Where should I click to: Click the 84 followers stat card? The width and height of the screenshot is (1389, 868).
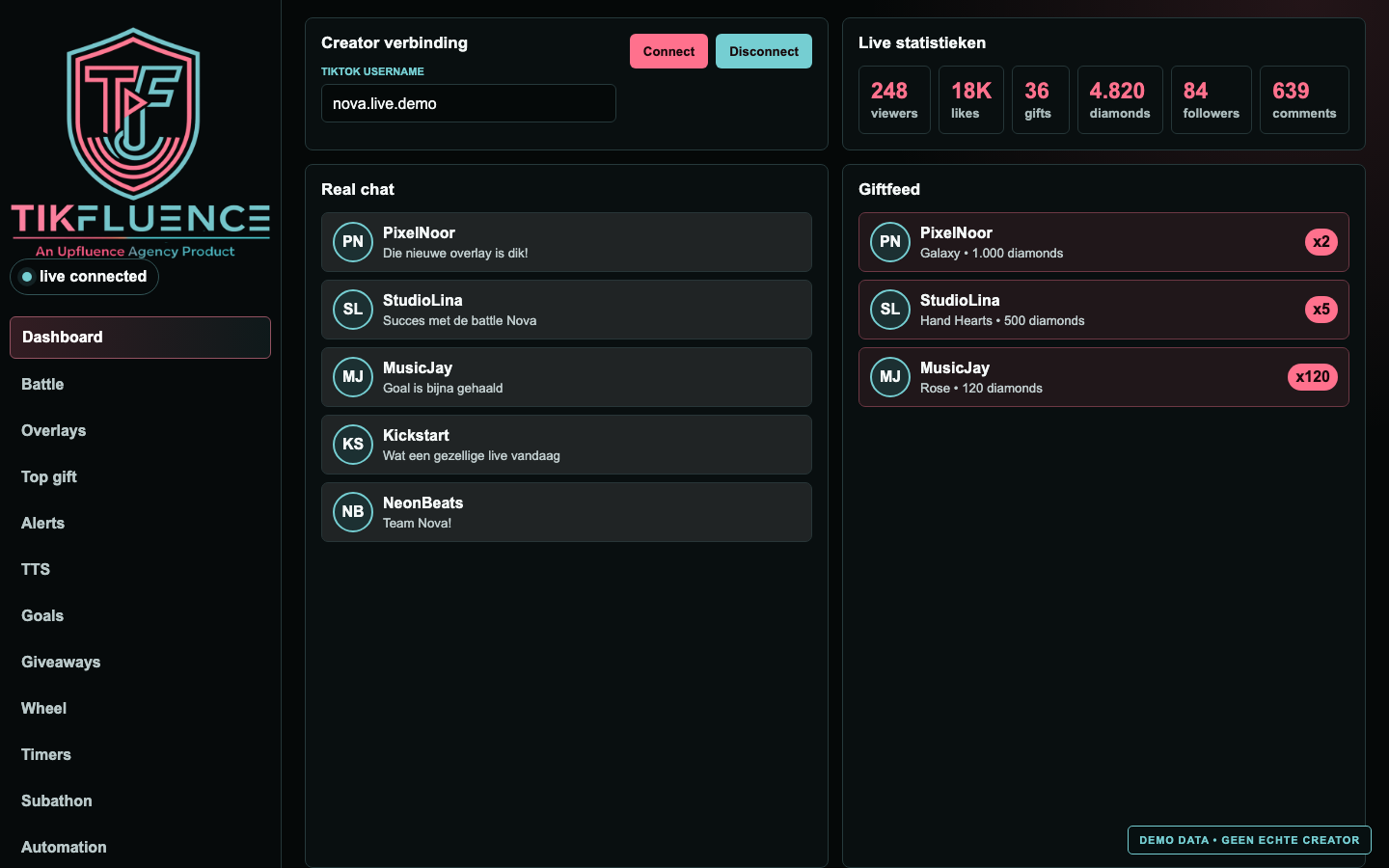click(x=1212, y=99)
